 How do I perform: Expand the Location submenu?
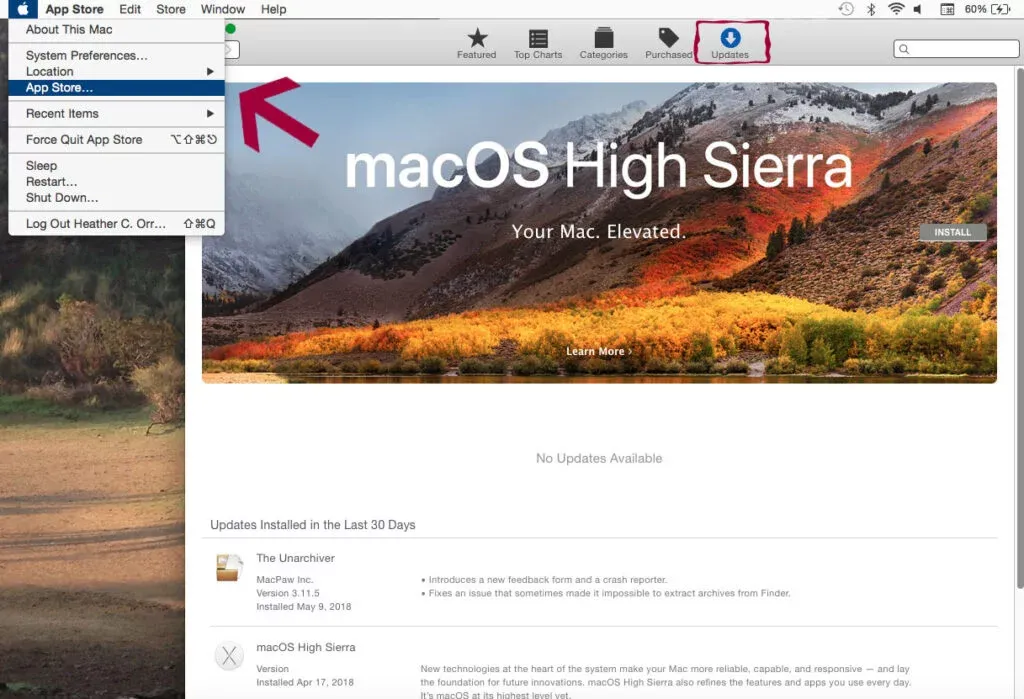pos(116,71)
